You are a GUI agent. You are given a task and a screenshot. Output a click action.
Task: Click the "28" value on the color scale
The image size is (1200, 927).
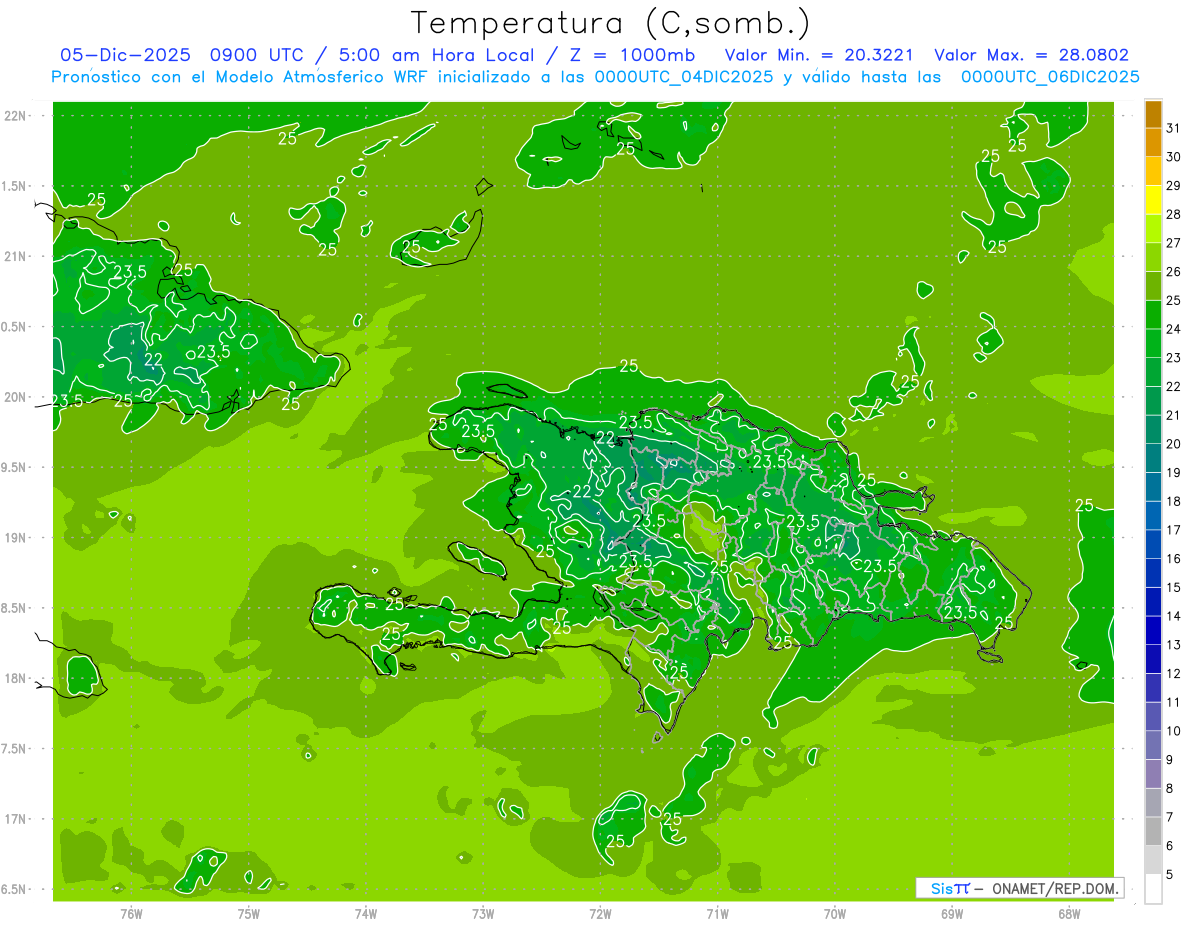point(1173,214)
